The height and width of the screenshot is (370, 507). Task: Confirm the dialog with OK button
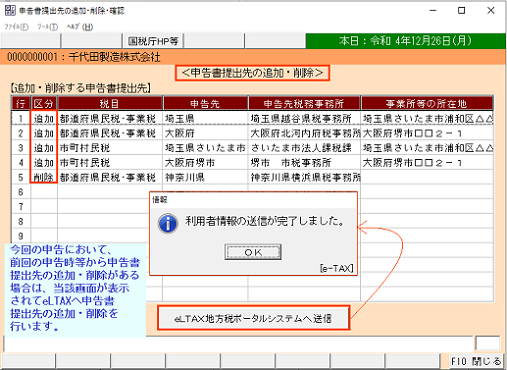pos(253,252)
